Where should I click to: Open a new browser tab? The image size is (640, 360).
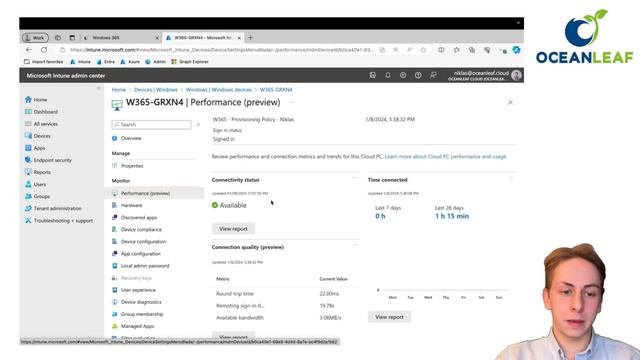tap(250, 38)
